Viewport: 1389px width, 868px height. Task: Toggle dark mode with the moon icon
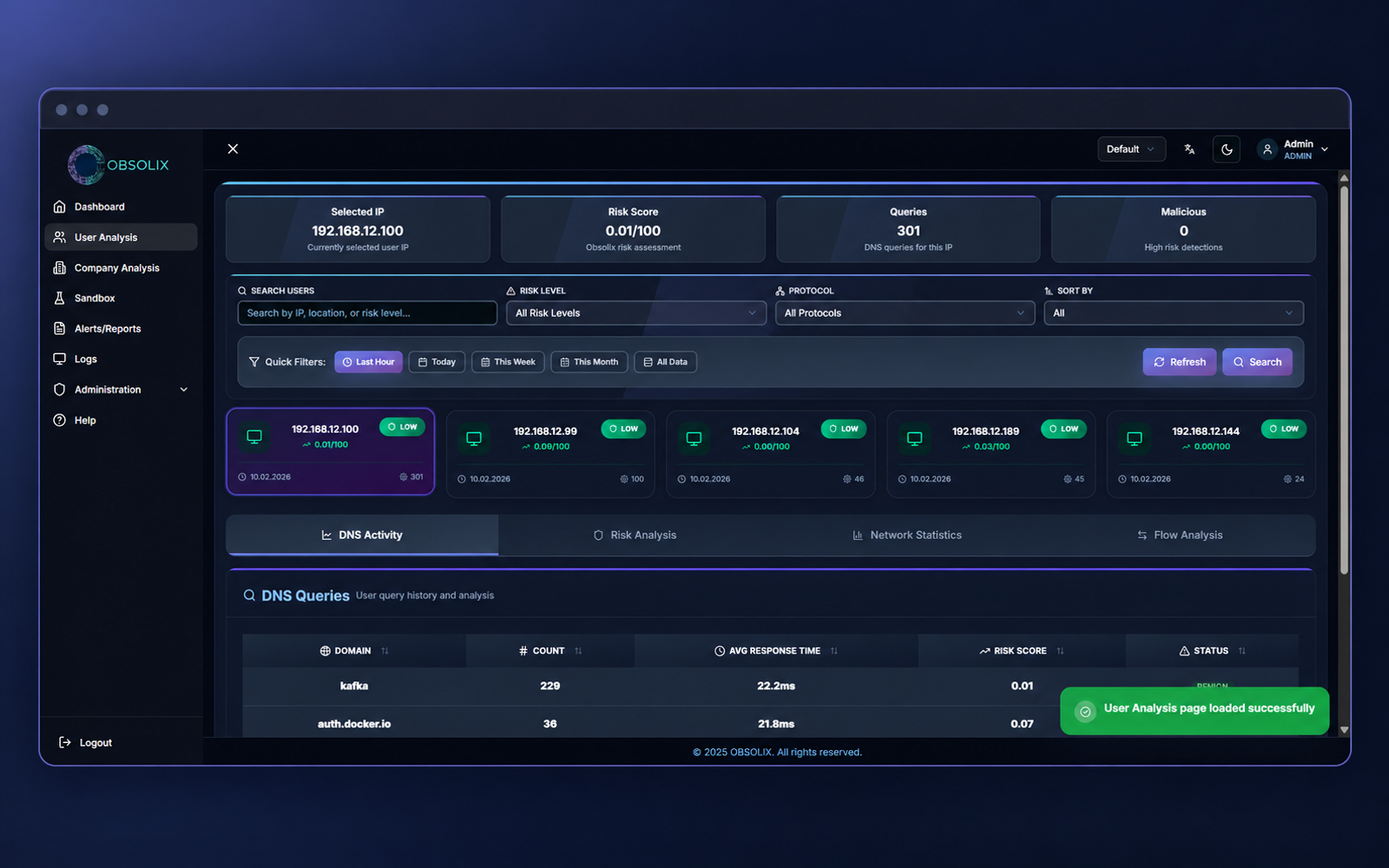click(1227, 149)
